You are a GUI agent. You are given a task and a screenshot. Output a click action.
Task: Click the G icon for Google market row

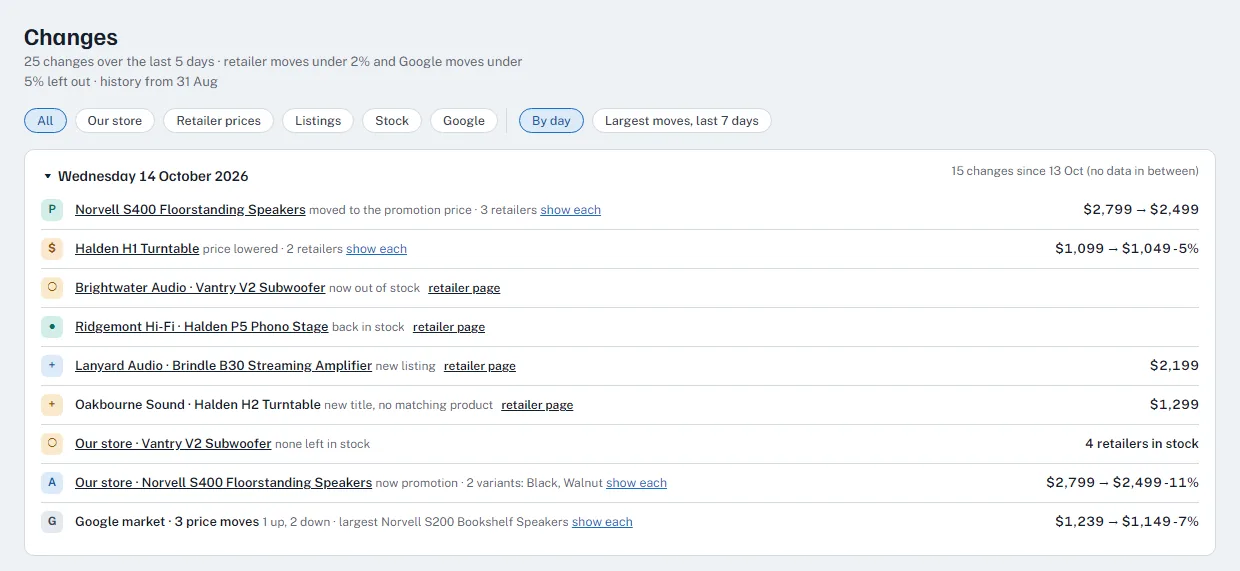52,522
